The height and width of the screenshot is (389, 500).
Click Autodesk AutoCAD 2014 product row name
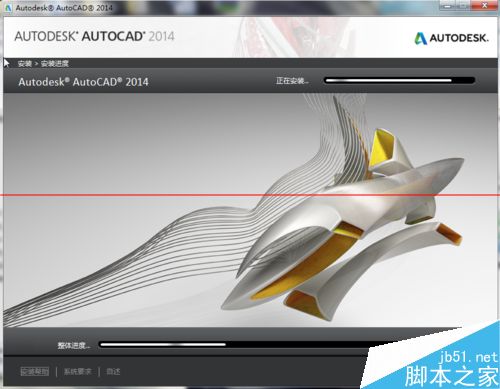83,82
